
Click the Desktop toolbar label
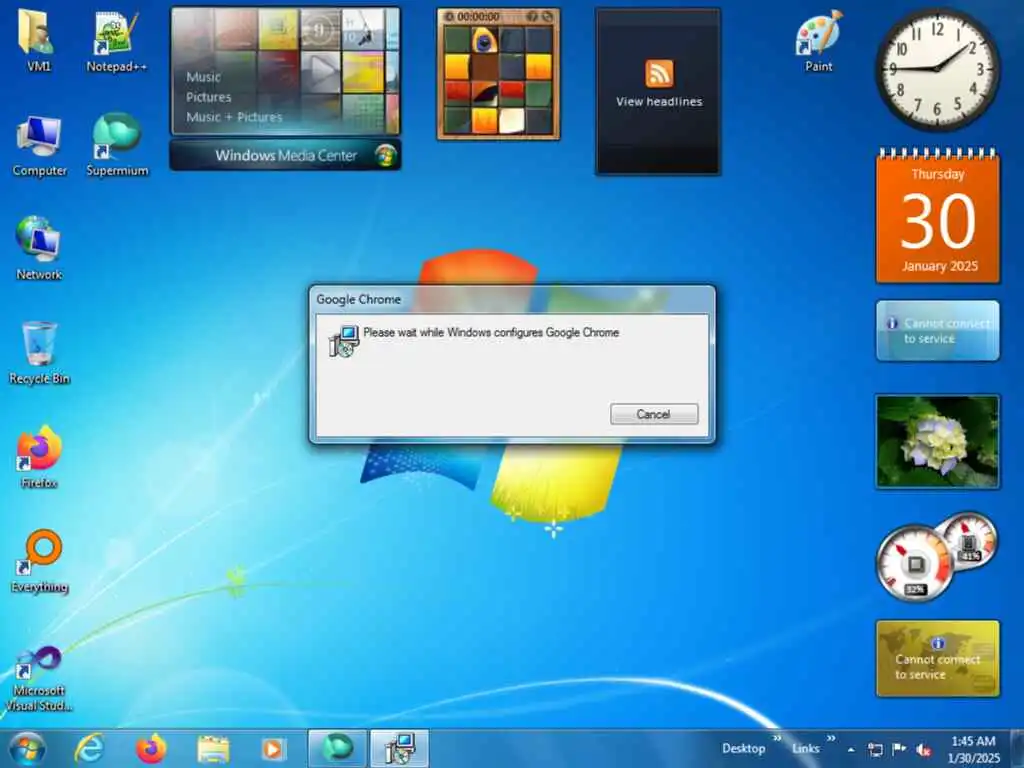point(743,749)
